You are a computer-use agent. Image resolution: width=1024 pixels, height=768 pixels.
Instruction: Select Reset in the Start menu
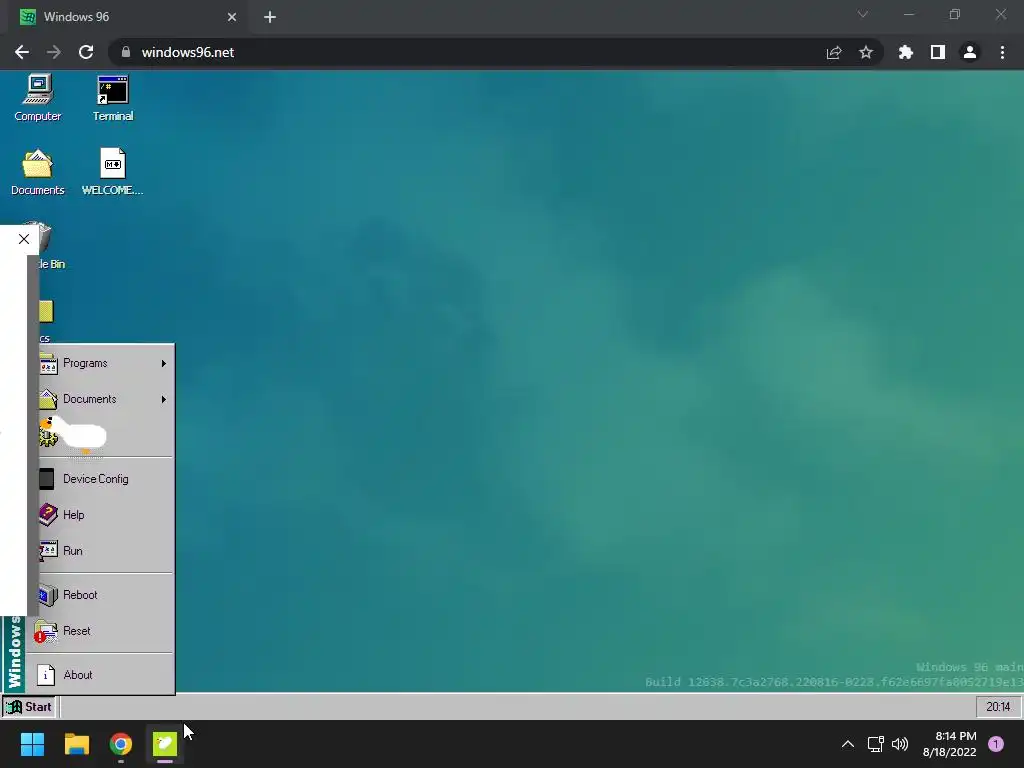tap(101, 631)
